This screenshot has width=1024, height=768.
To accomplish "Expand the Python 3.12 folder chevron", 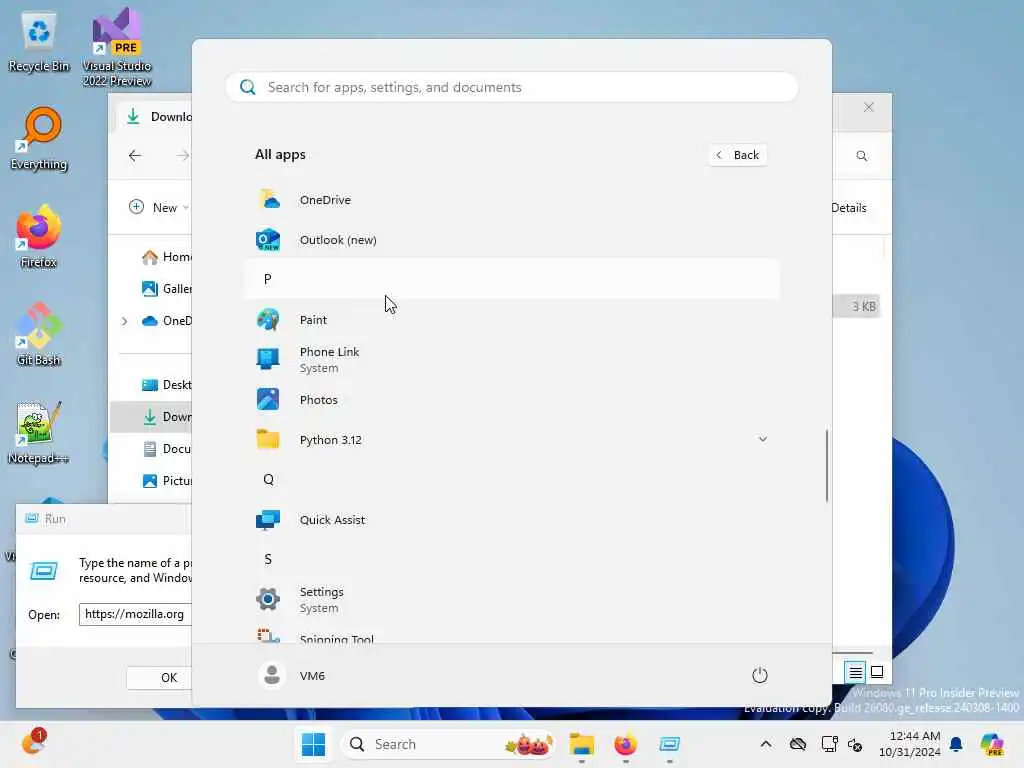I will tap(762, 440).
